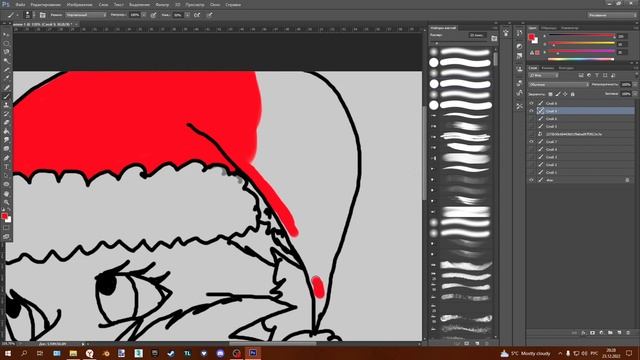Select the bottom Фон layer row

coord(581,180)
